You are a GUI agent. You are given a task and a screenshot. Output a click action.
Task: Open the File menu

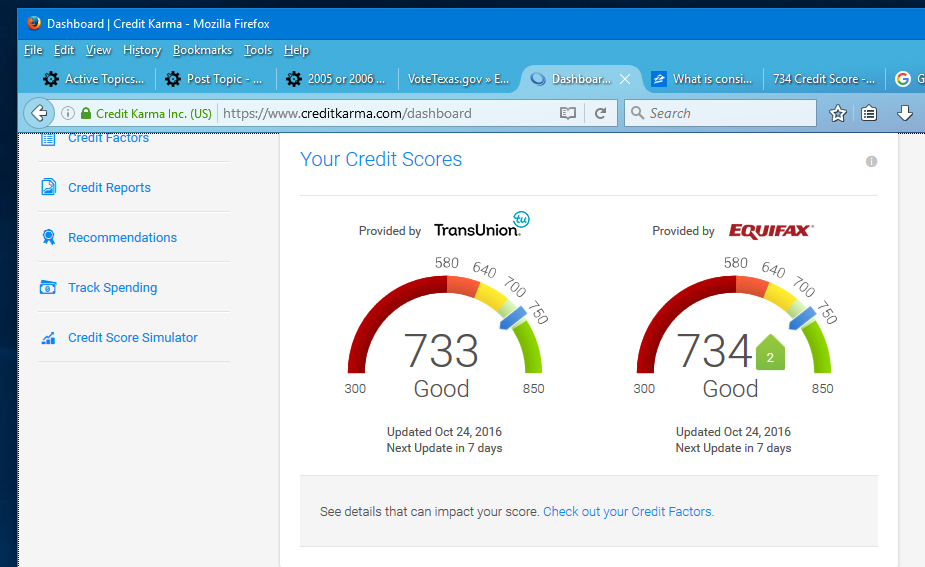33,50
